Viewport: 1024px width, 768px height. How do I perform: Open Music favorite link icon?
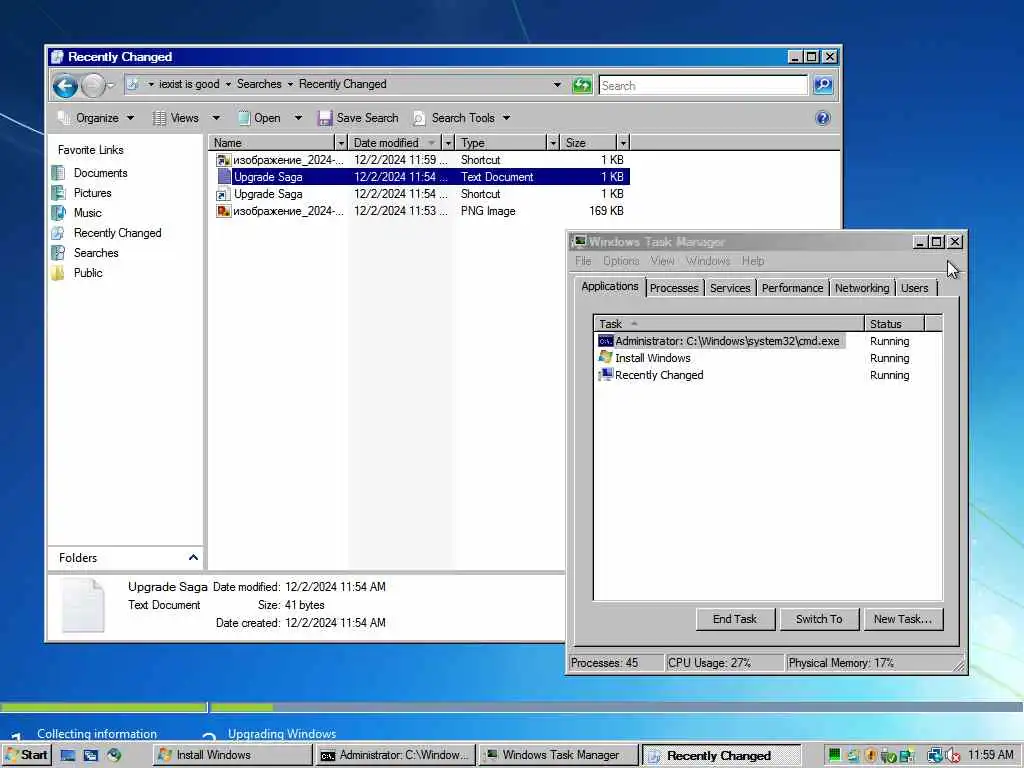[x=58, y=213]
